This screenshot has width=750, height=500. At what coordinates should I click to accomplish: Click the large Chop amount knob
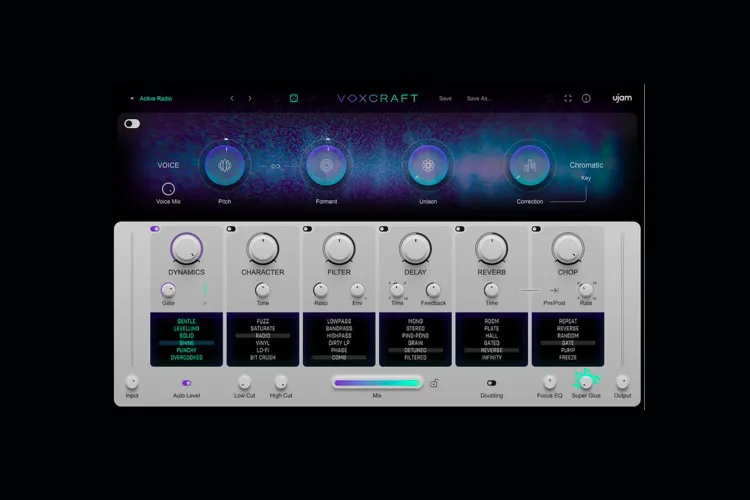click(x=568, y=249)
